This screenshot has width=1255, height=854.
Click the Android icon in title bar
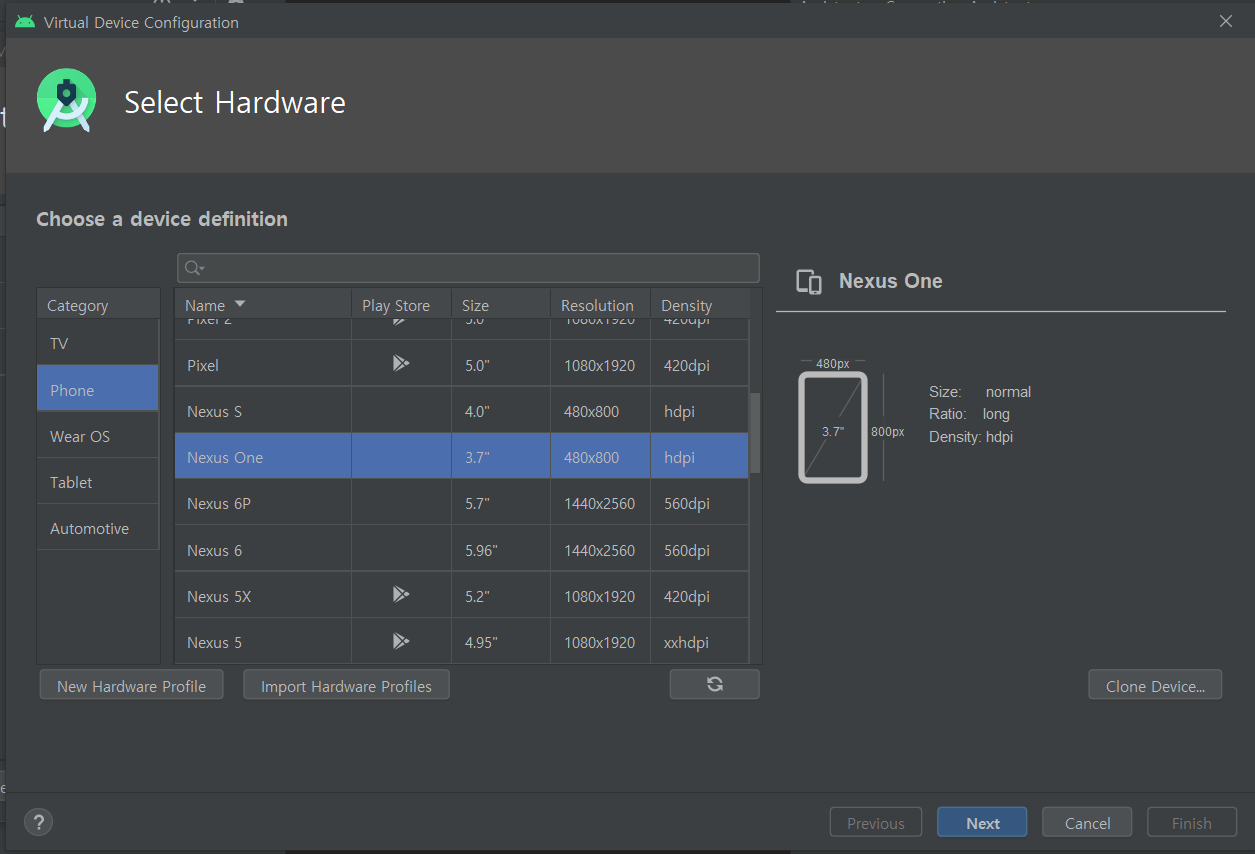coord(25,22)
